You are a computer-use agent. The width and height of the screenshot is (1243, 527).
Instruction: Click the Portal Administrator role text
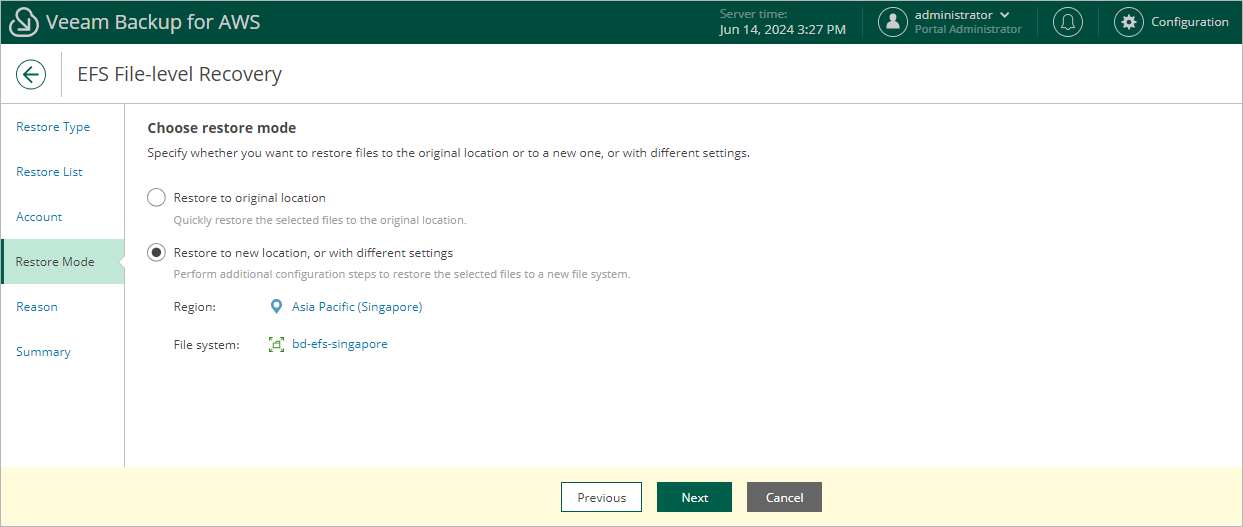coord(968,30)
